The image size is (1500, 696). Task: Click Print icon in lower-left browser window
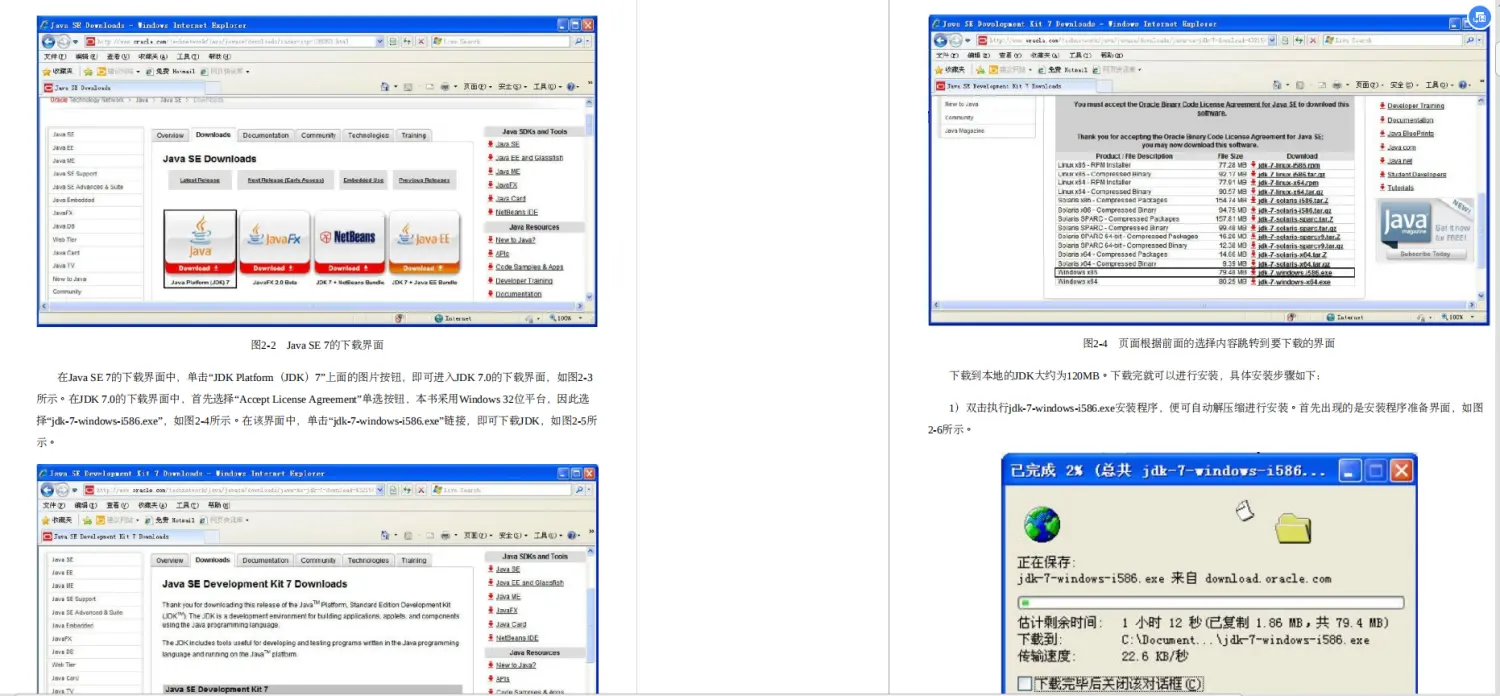pos(445,536)
